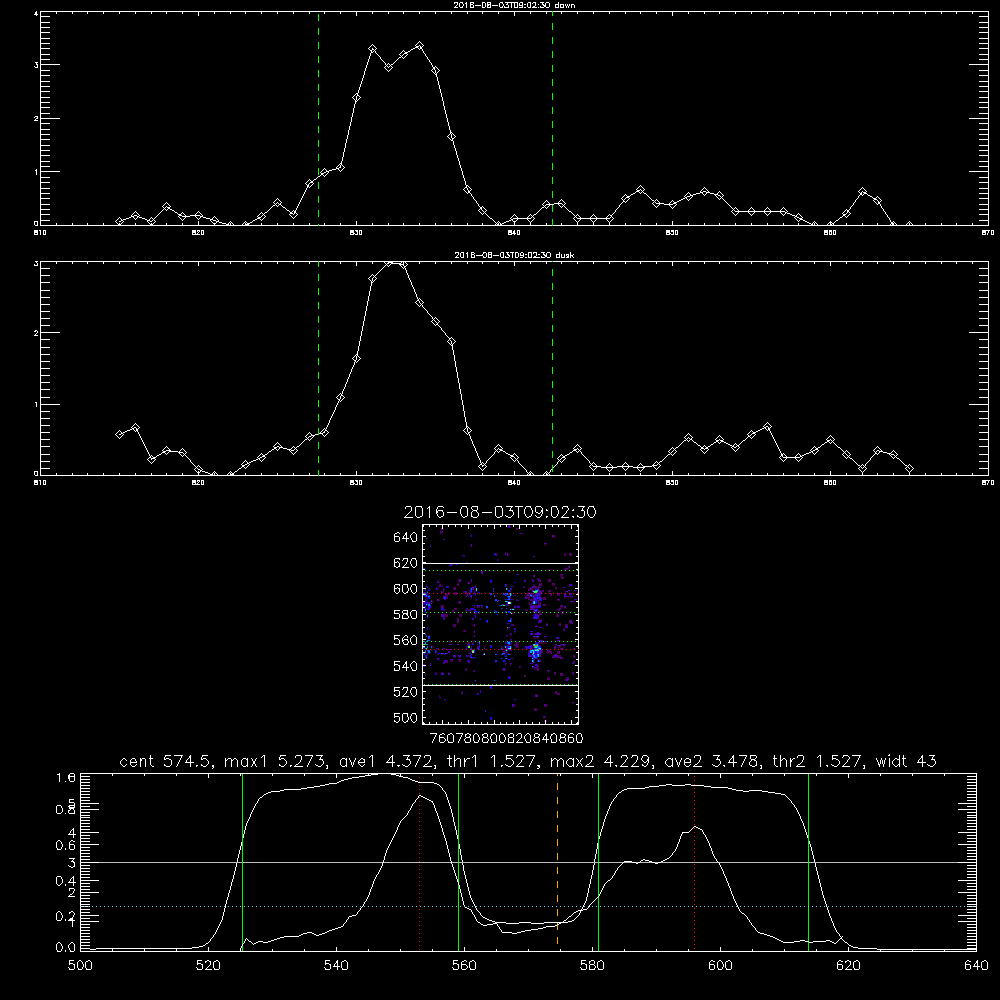Click y-axis label 500 of the image panel
Image resolution: width=1000 pixels, height=1000 pixels.
coord(406,718)
